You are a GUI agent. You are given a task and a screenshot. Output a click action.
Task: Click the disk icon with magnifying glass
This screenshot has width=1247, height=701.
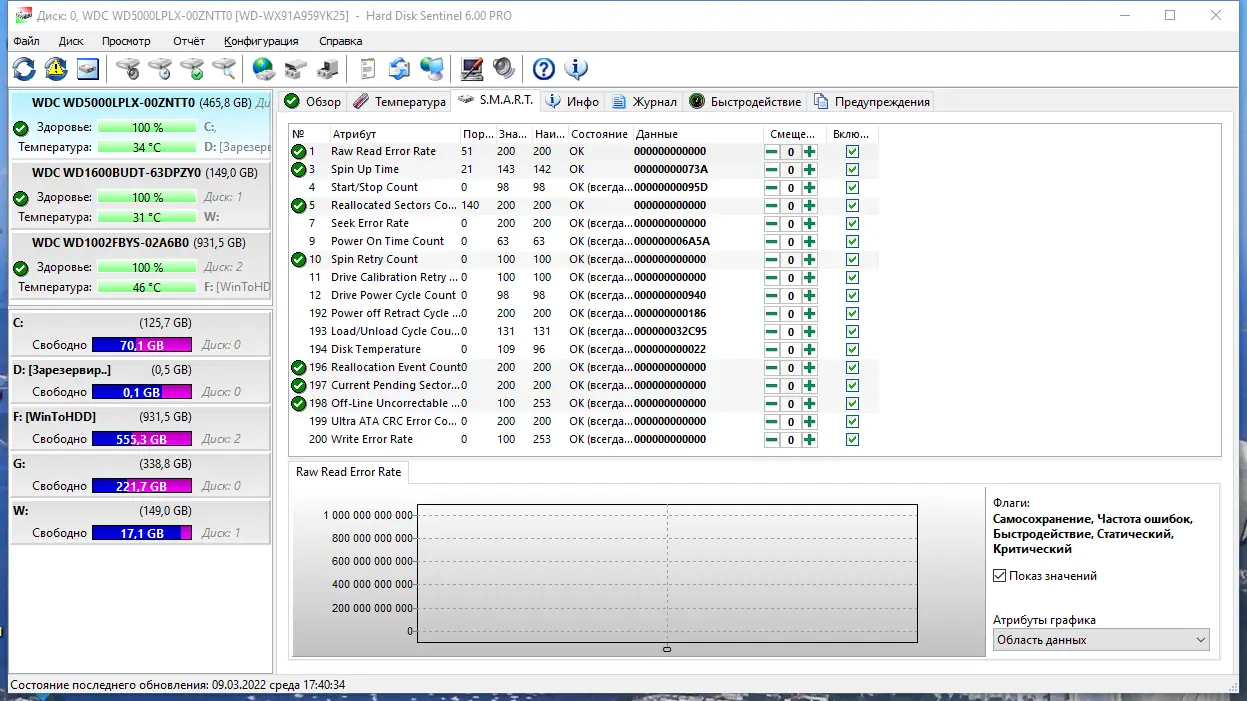(224, 69)
